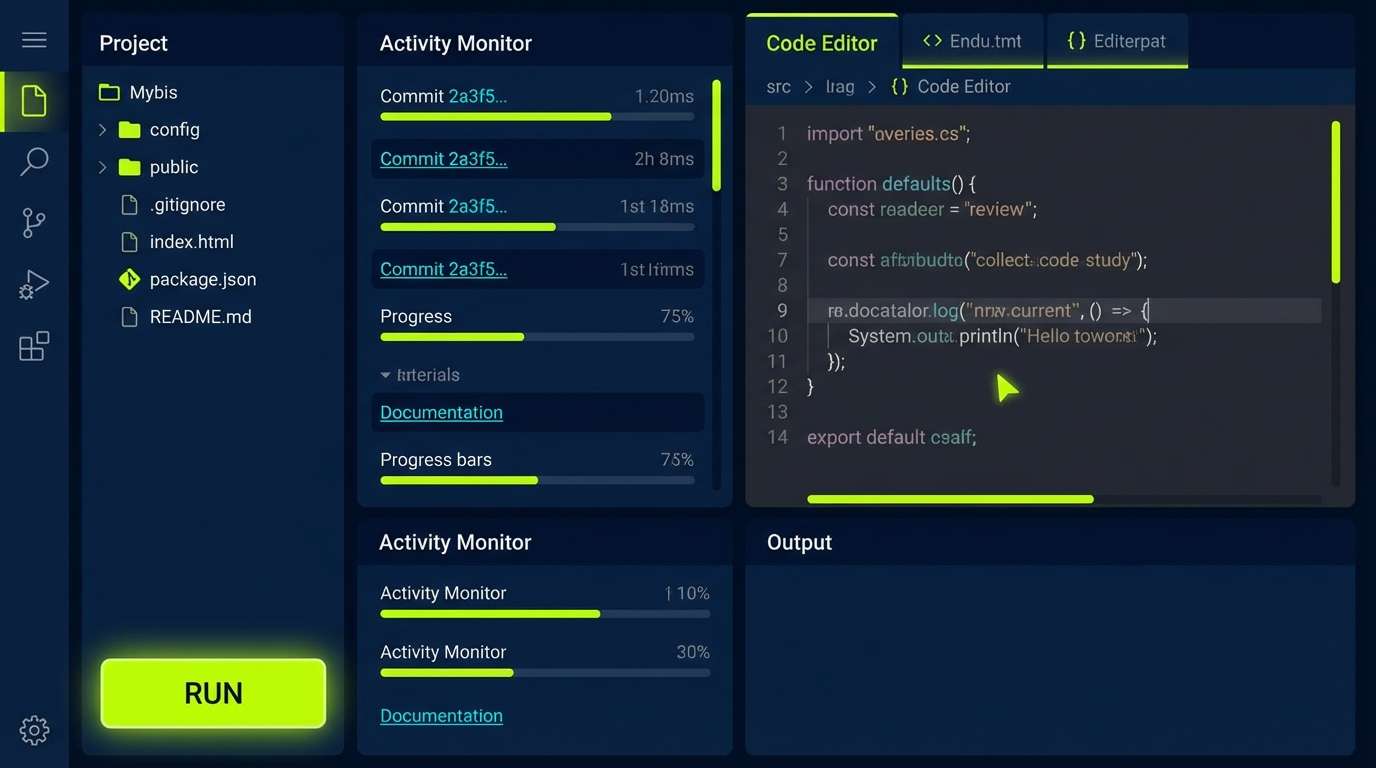This screenshot has width=1376, height=768.
Task: Click the RUN button
Action: pos(212,693)
